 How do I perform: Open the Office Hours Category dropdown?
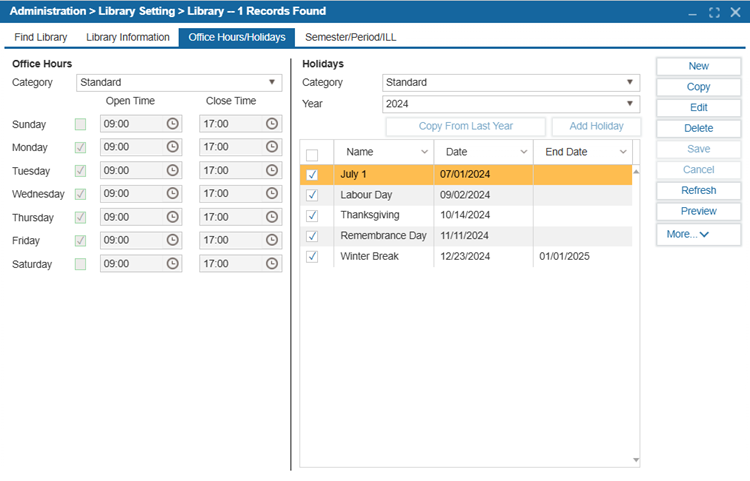point(179,82)
